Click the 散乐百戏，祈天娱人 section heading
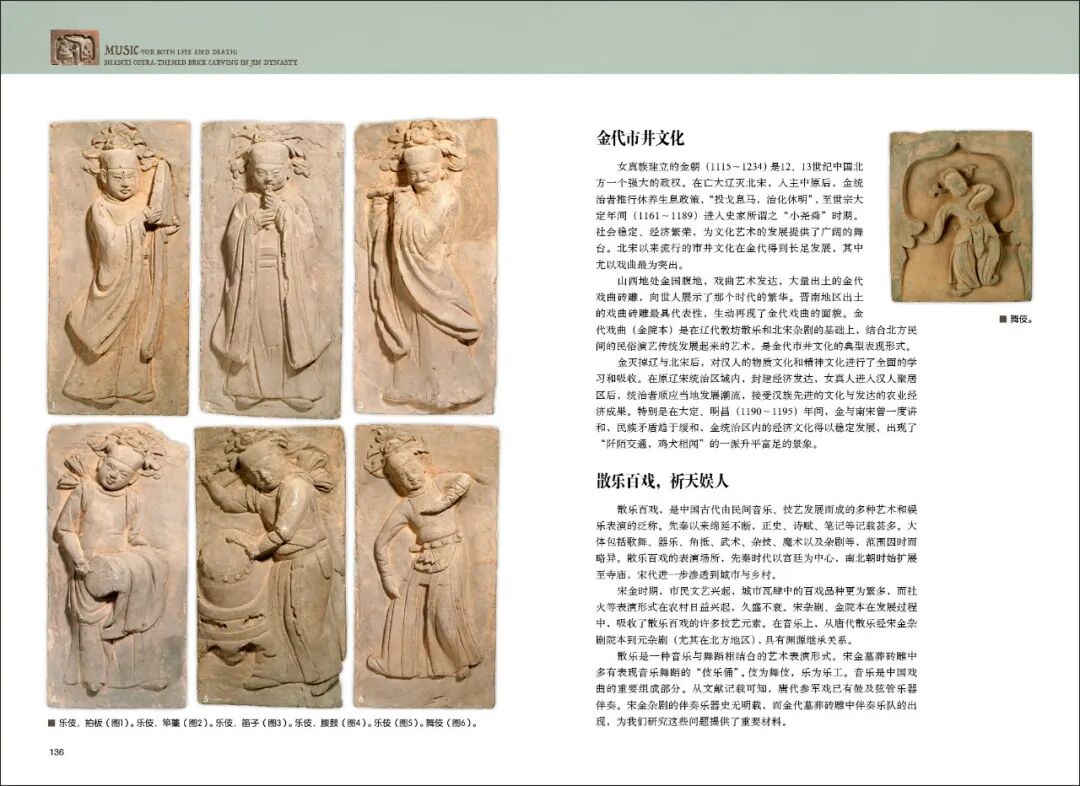 [662, 481]
